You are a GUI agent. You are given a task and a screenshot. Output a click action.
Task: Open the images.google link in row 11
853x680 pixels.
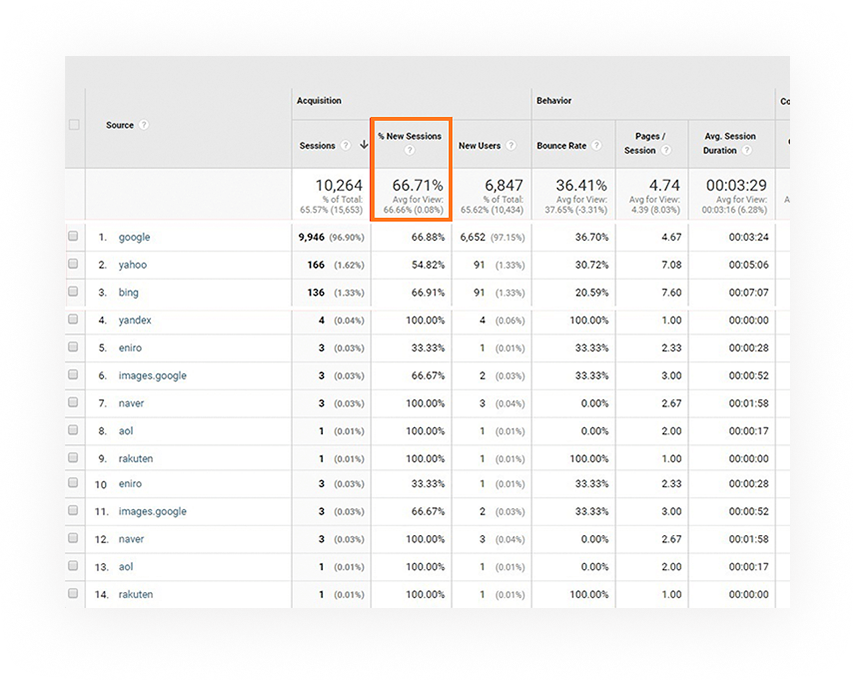click(x=152, y=512)
